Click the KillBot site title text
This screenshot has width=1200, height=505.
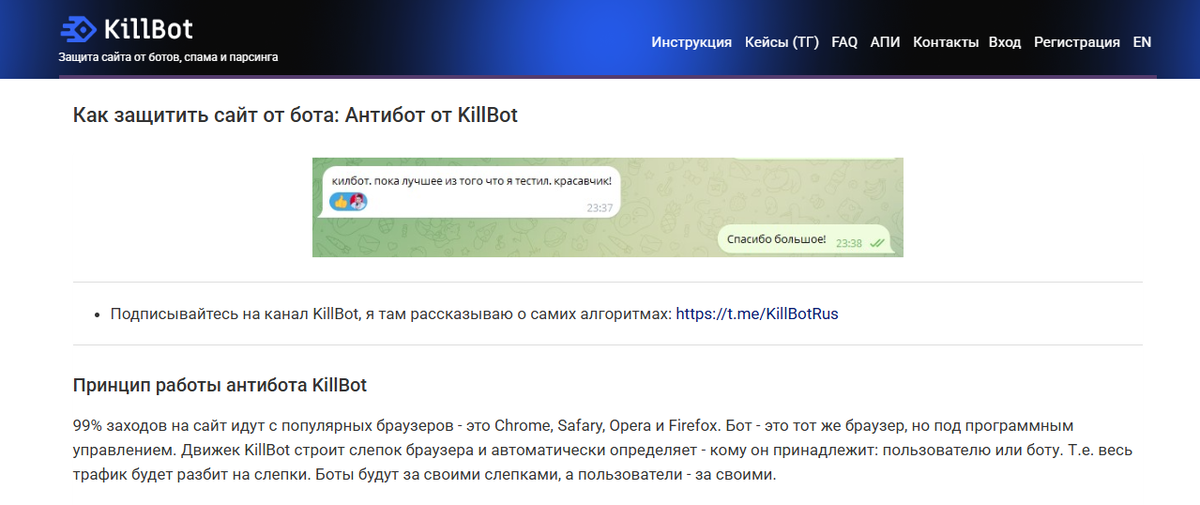click(148, 28)
